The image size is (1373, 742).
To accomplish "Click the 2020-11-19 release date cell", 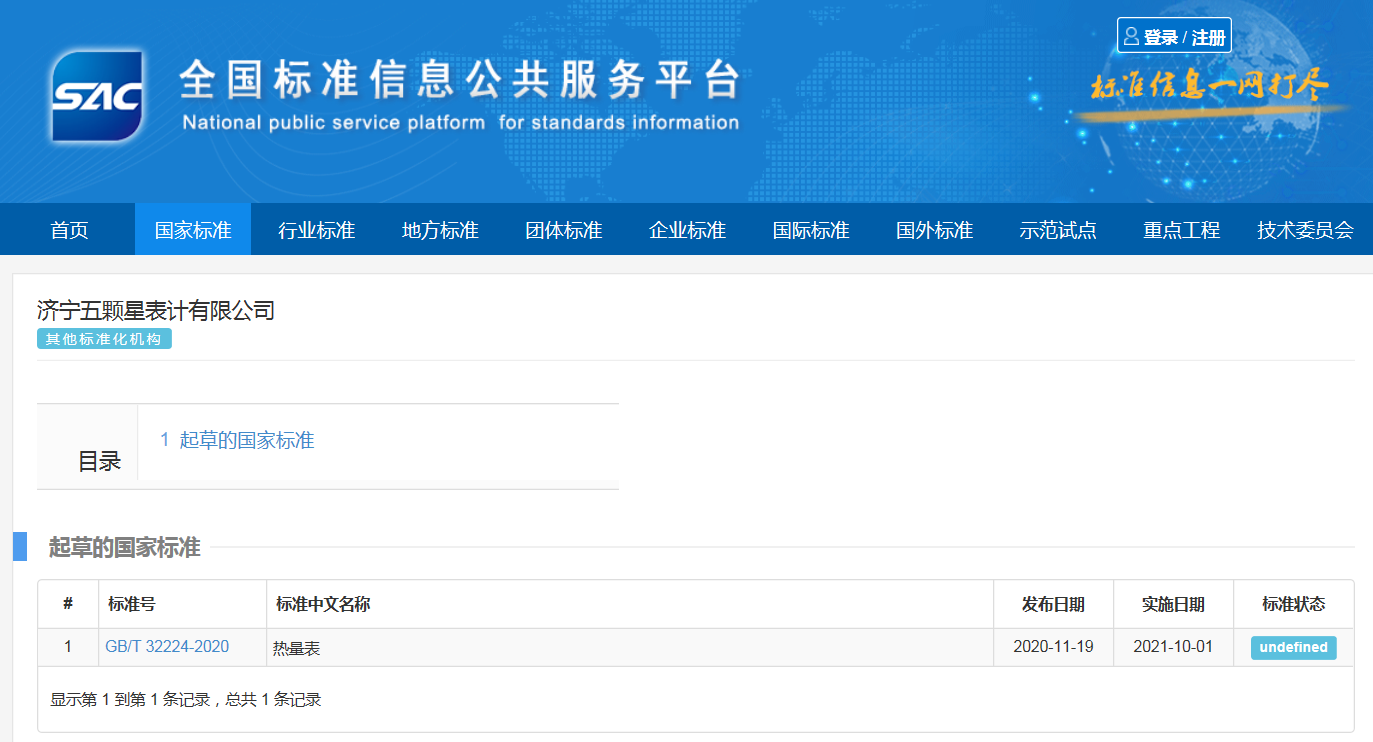I will [x=1053, y=647].
